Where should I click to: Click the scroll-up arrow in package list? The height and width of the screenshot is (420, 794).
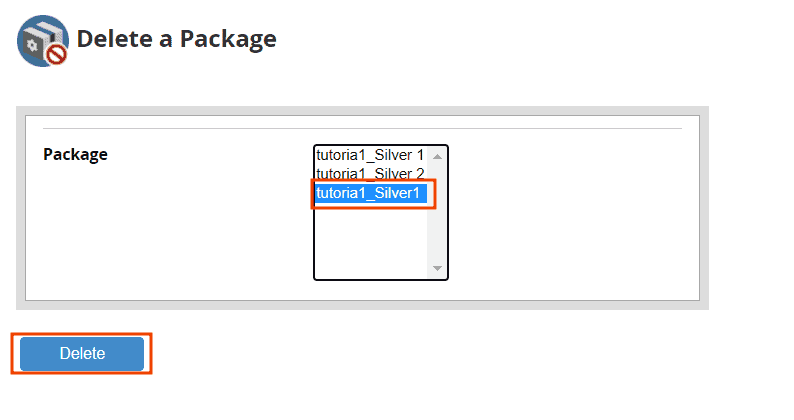[x=438, y=157]
